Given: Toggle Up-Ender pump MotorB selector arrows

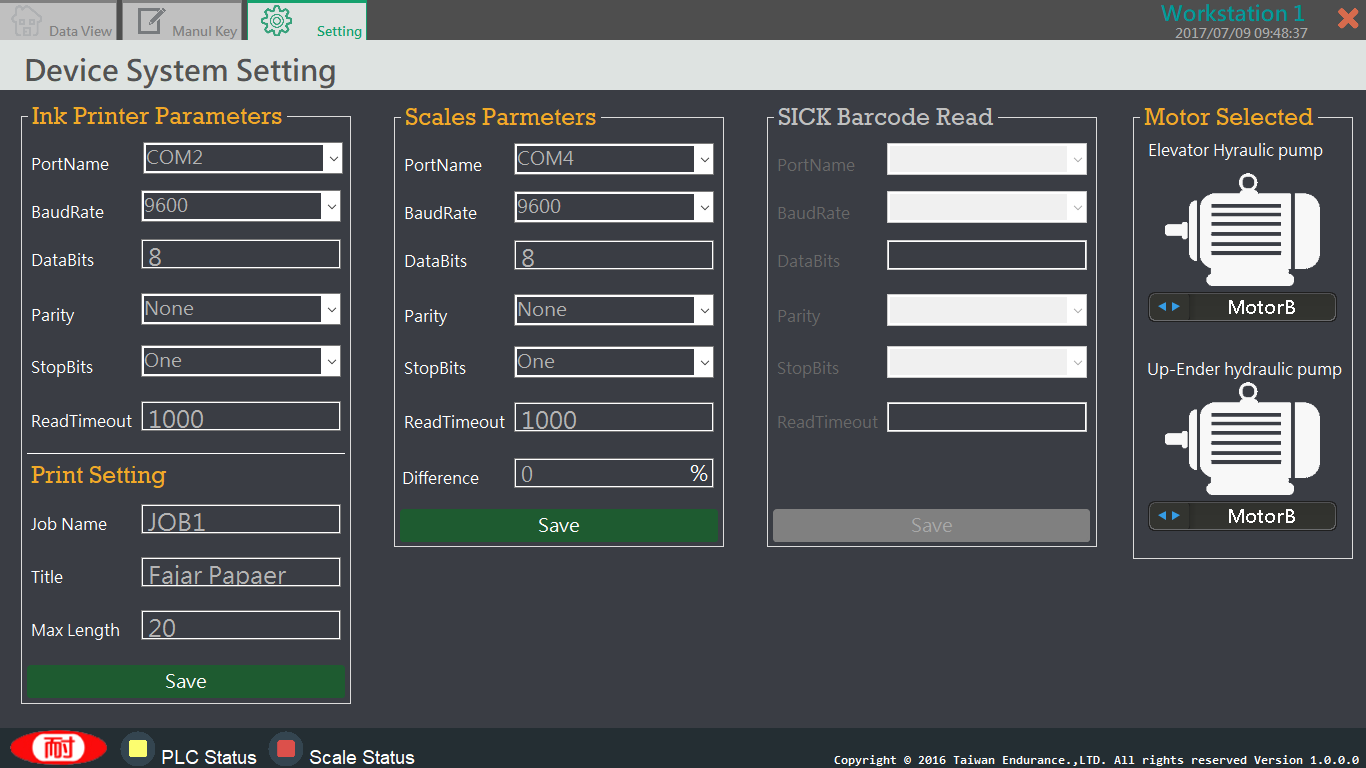Looking at the screenshot, I should pyautogui.click(x=1169, y=516).
